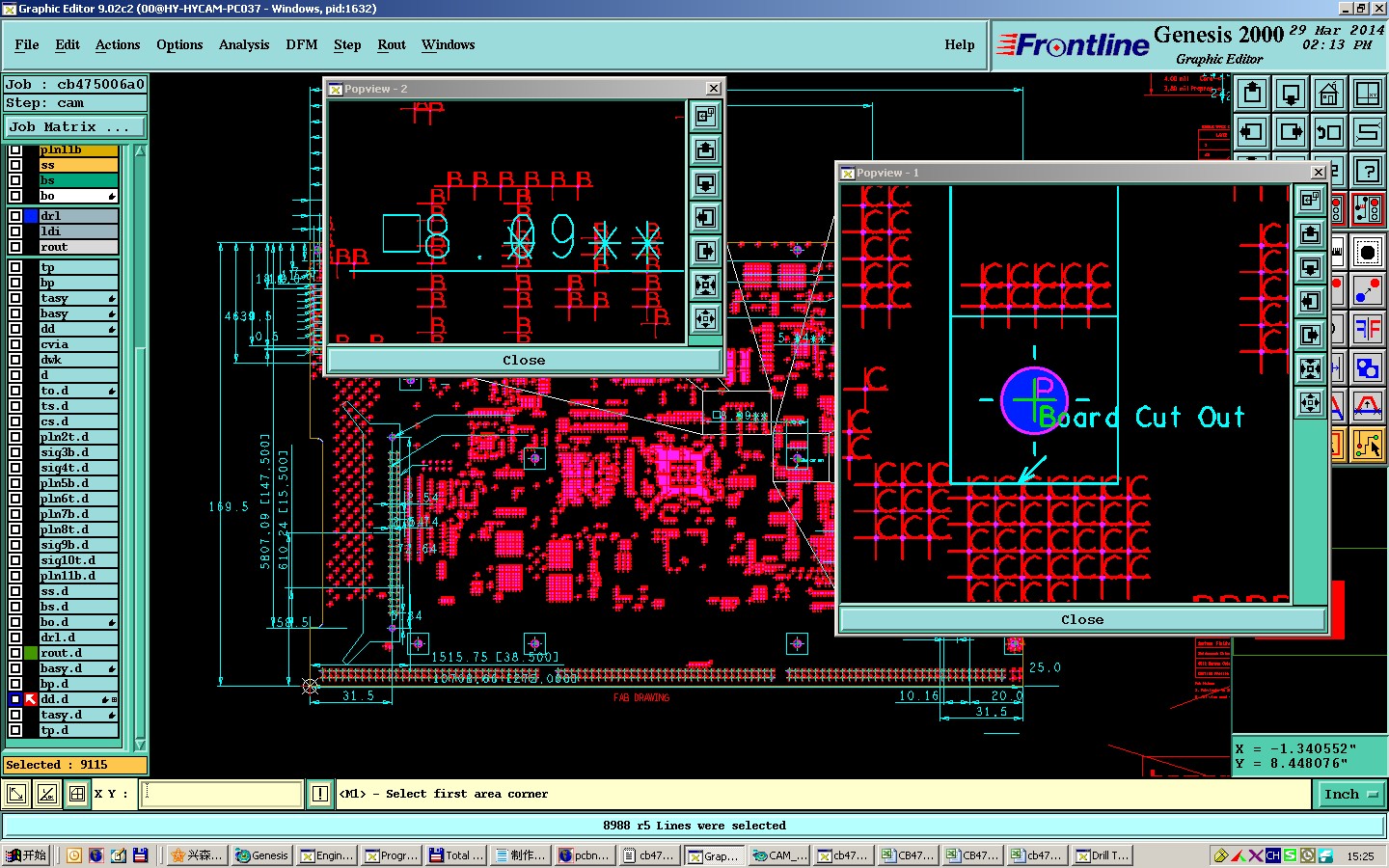Viewport: 1389px width, 868px height.
Task: Click the top popup icon in Popview - 2
Action: tap(706, 116)
